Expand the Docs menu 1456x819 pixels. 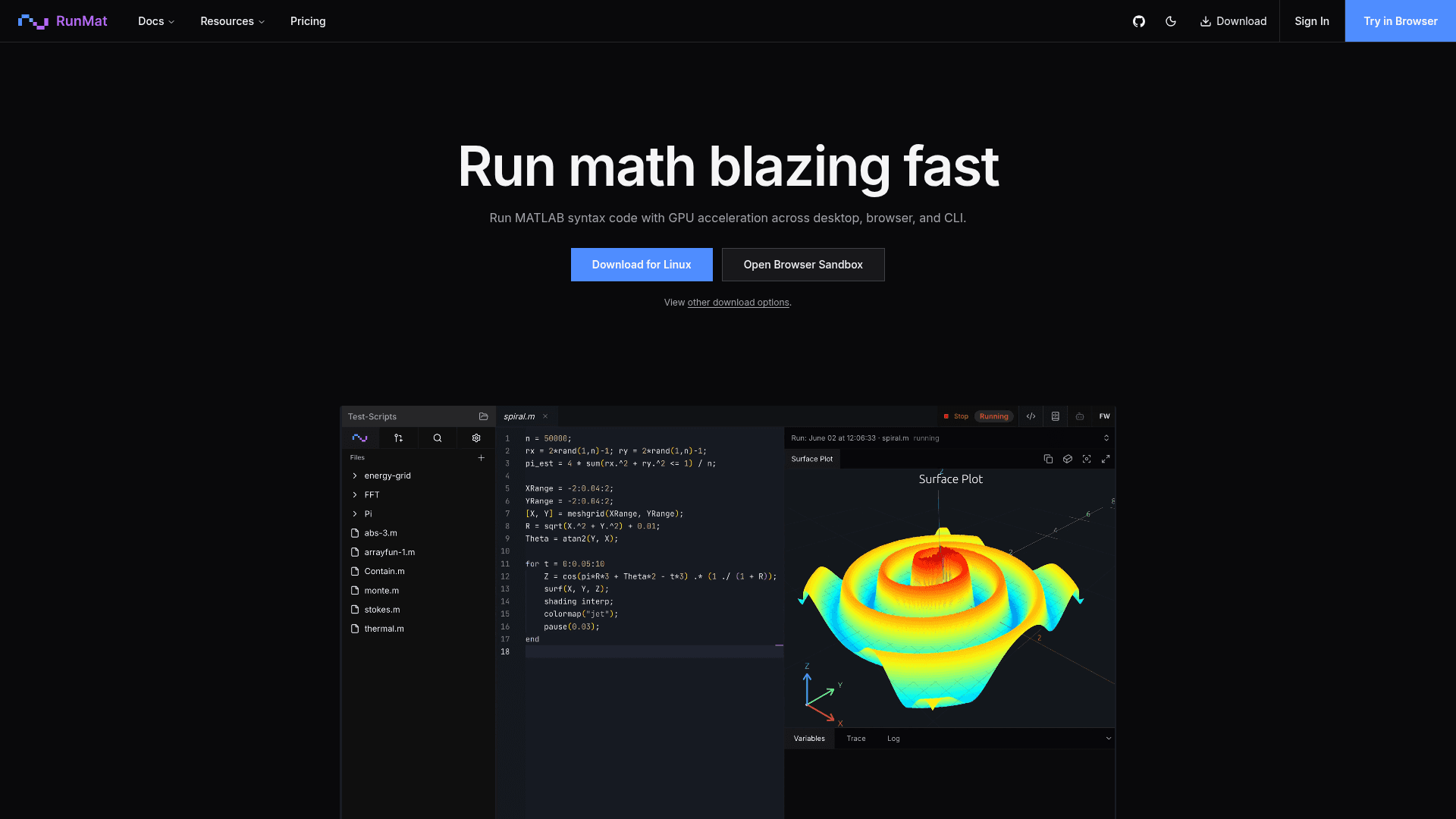tap(156, 21)
